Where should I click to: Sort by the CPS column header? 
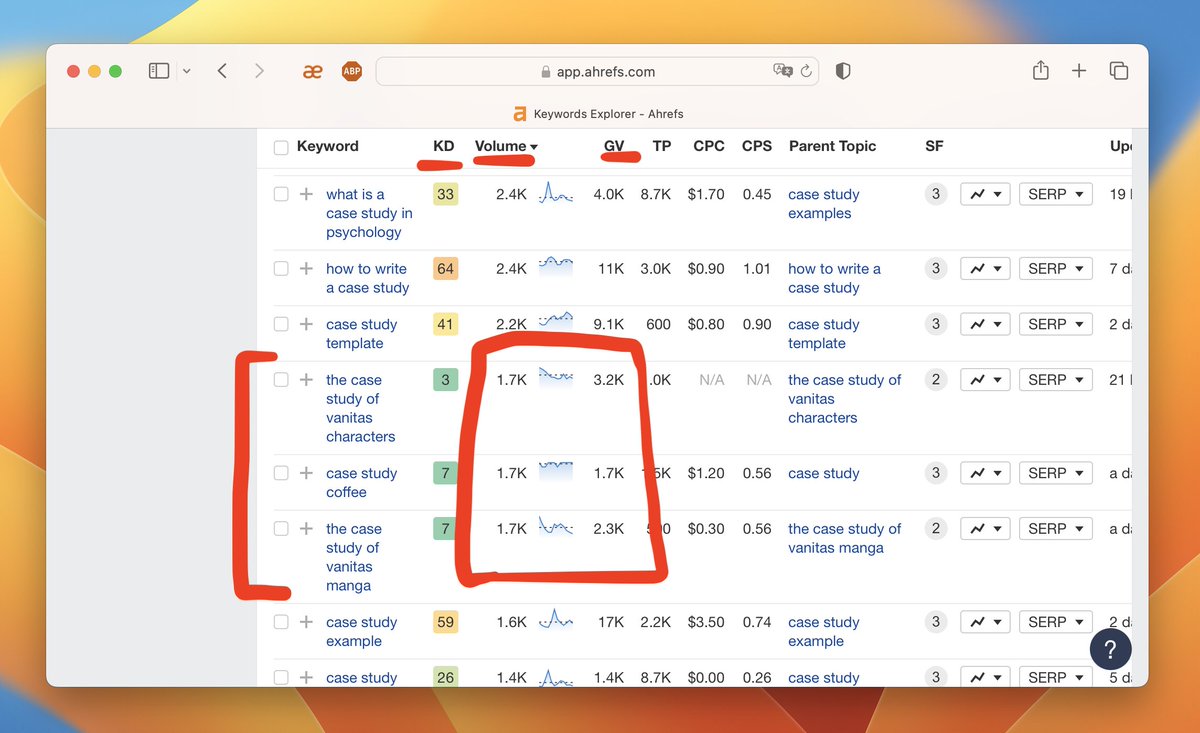757,146
